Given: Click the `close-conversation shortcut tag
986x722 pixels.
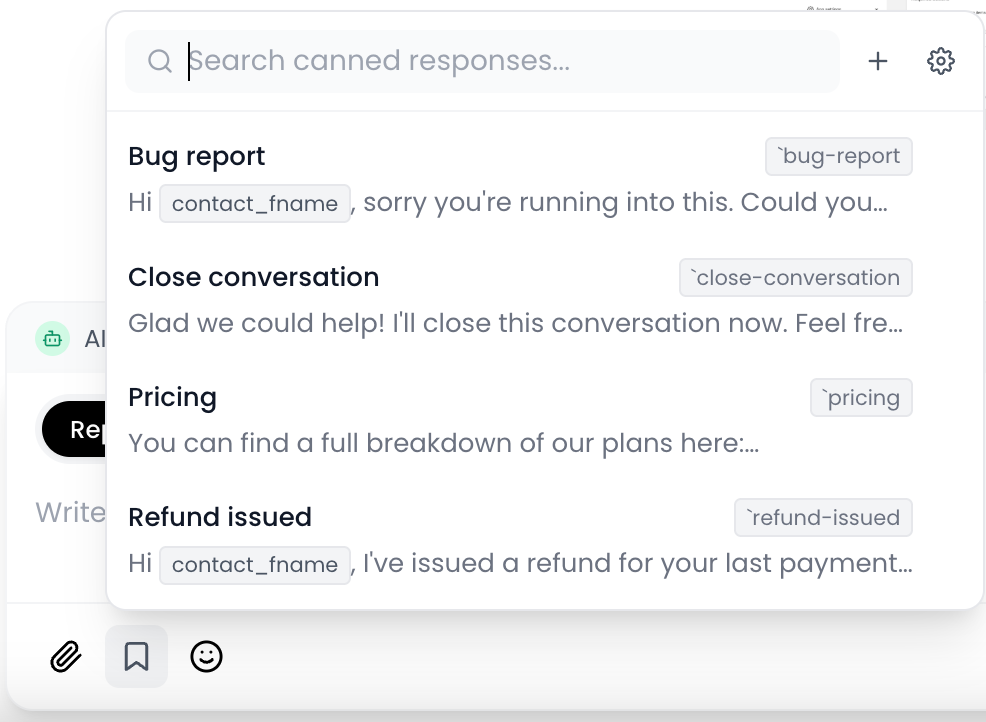Looking at the screenshot, I should 795,277.
